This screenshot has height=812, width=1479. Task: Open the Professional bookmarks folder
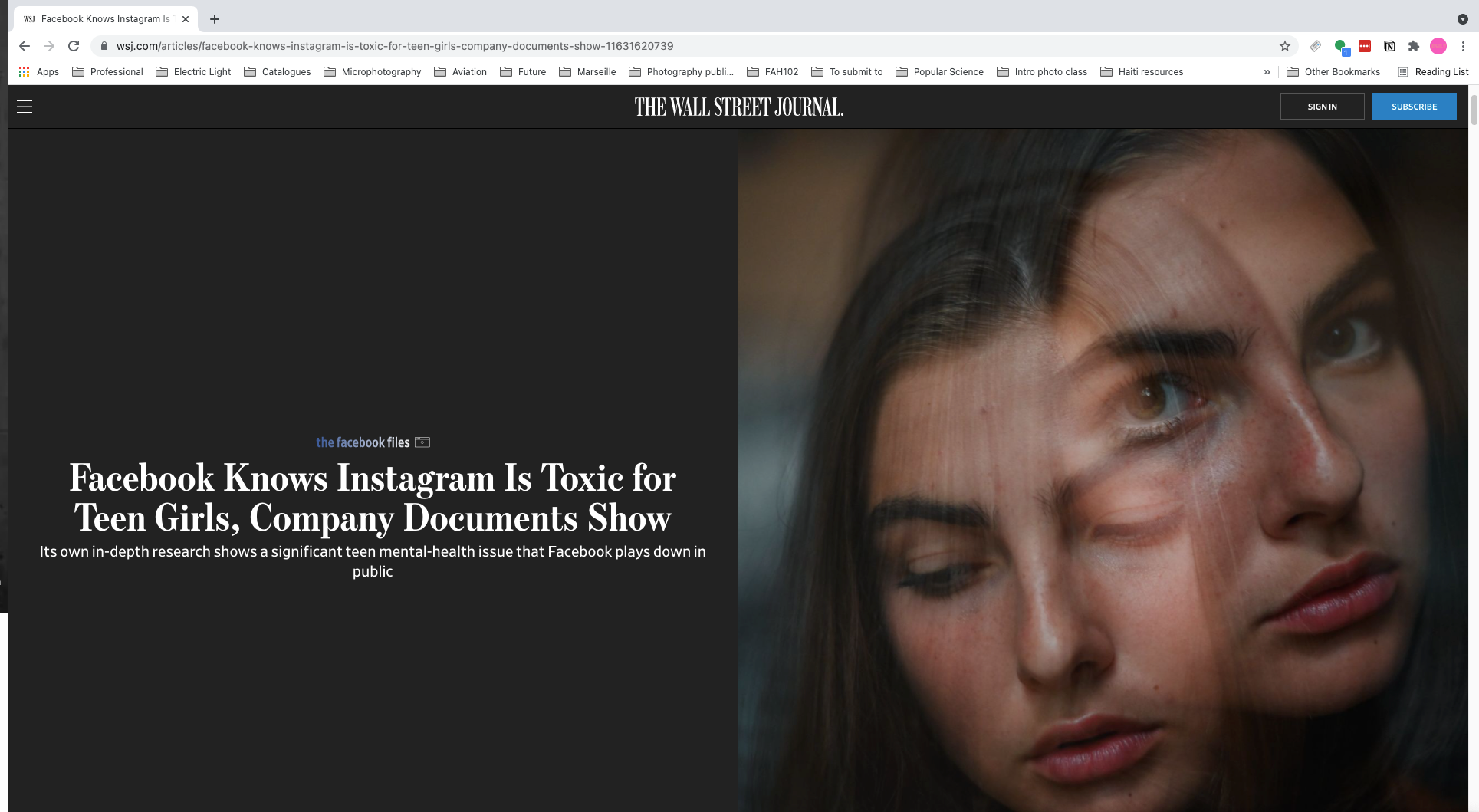tap(107, 71)
